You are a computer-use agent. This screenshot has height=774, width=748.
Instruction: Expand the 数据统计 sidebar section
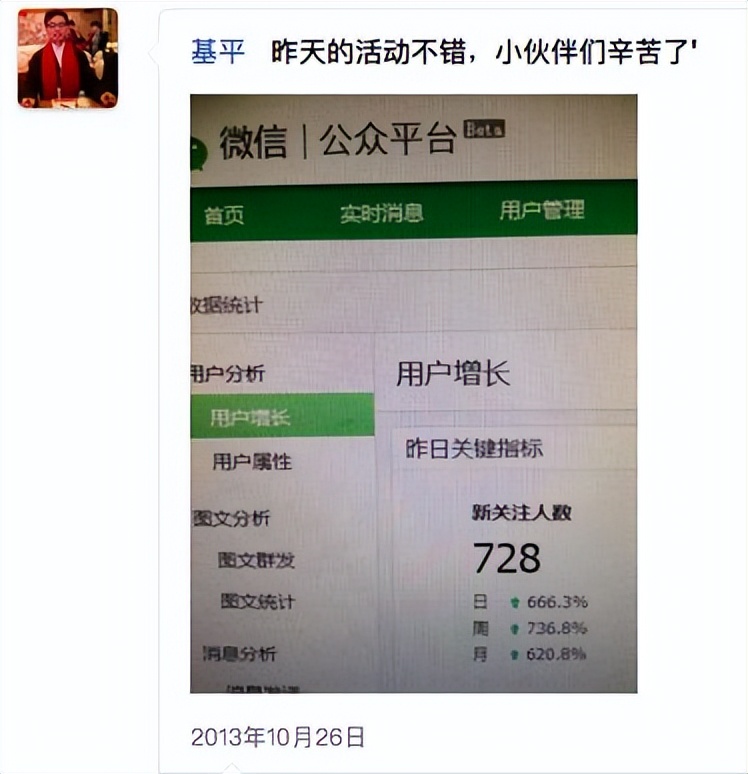(x=226, y=305)
